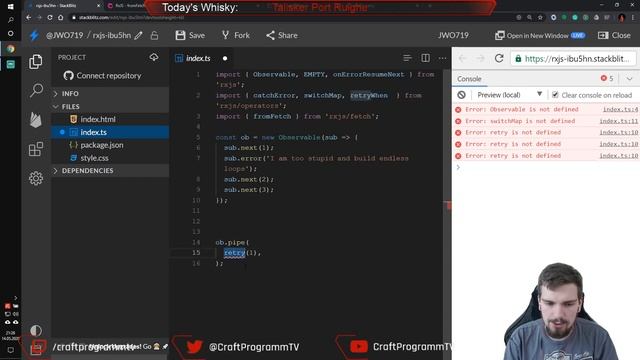Select the Console tab
Screen dimensions: 640x360
click(469, 79)
